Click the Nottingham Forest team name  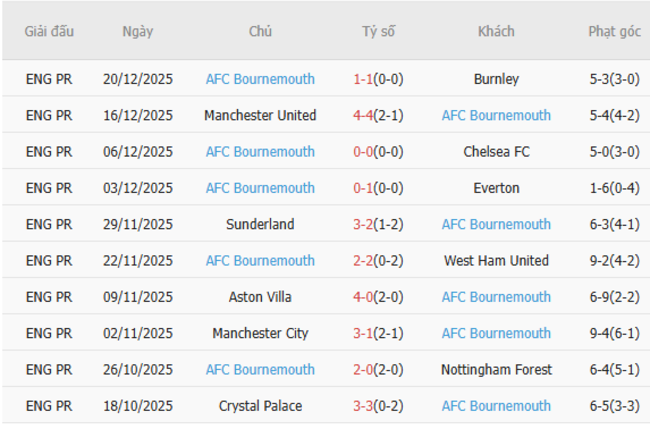pyautogui.click(x=496, y=370)
